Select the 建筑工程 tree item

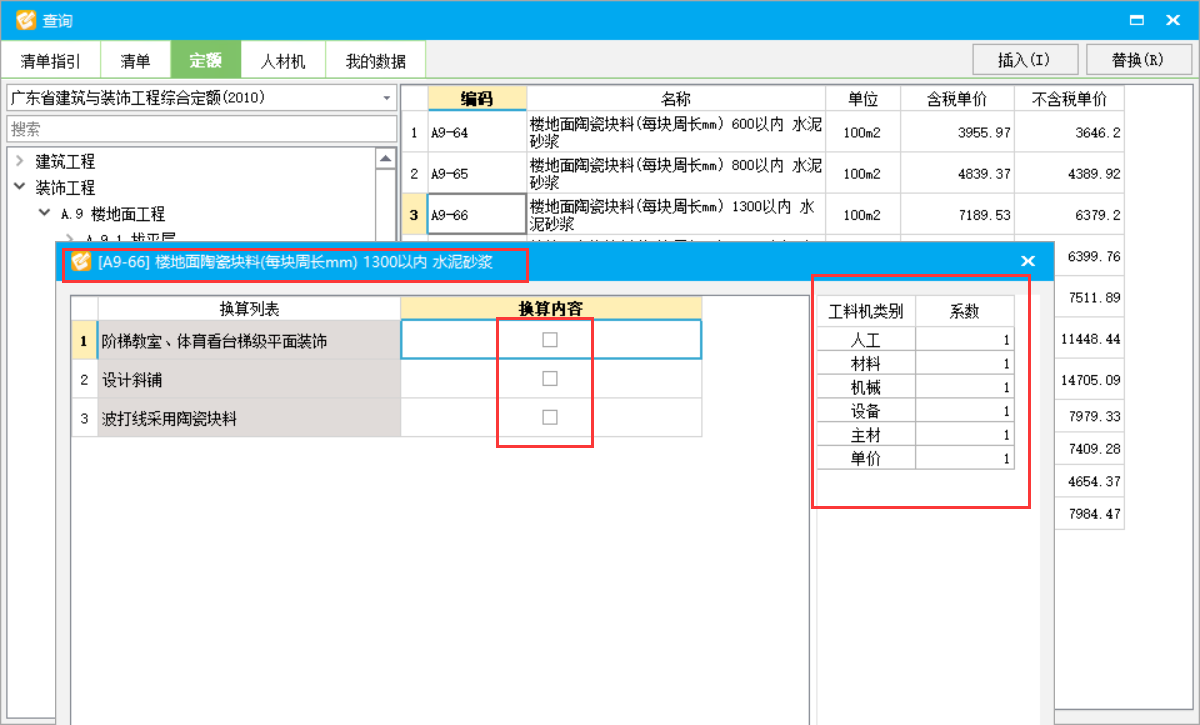(65, 161)
